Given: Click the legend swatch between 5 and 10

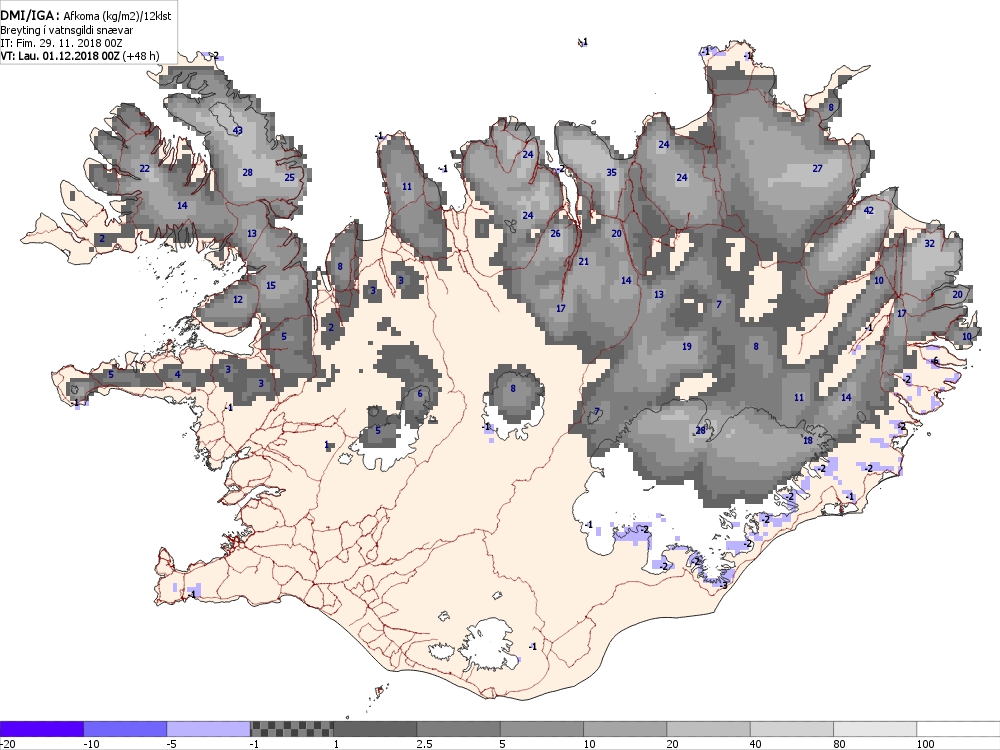Looking at the screenshot, I should (x=542, y=728).
